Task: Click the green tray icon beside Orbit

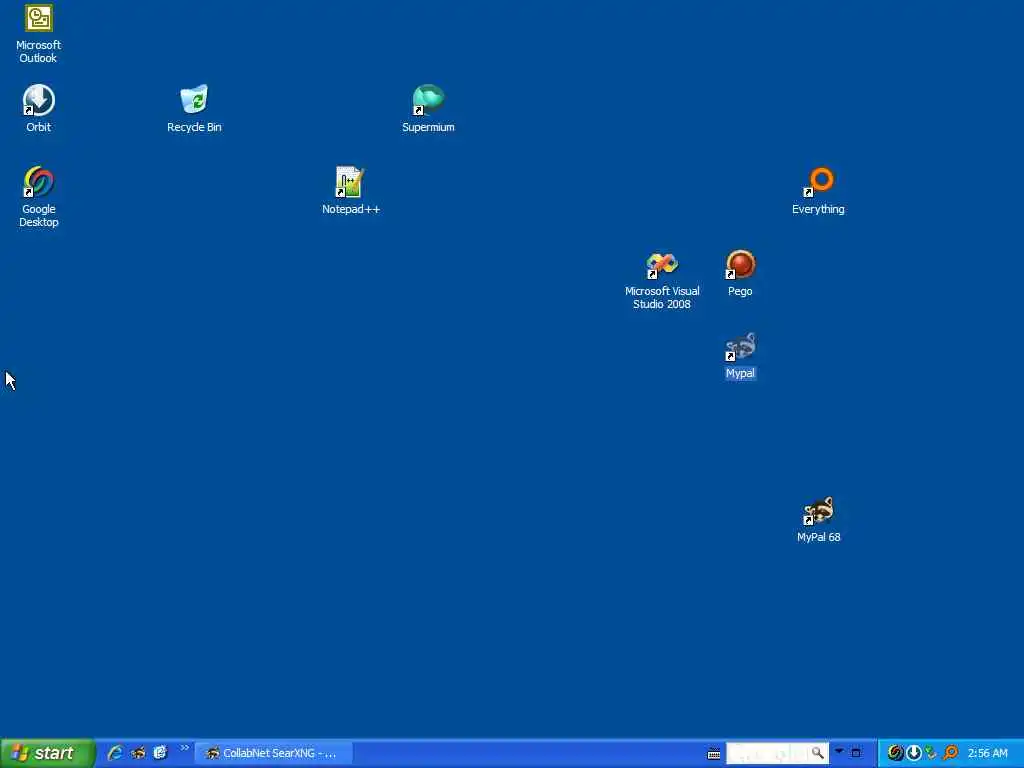Action: [931, 753]
